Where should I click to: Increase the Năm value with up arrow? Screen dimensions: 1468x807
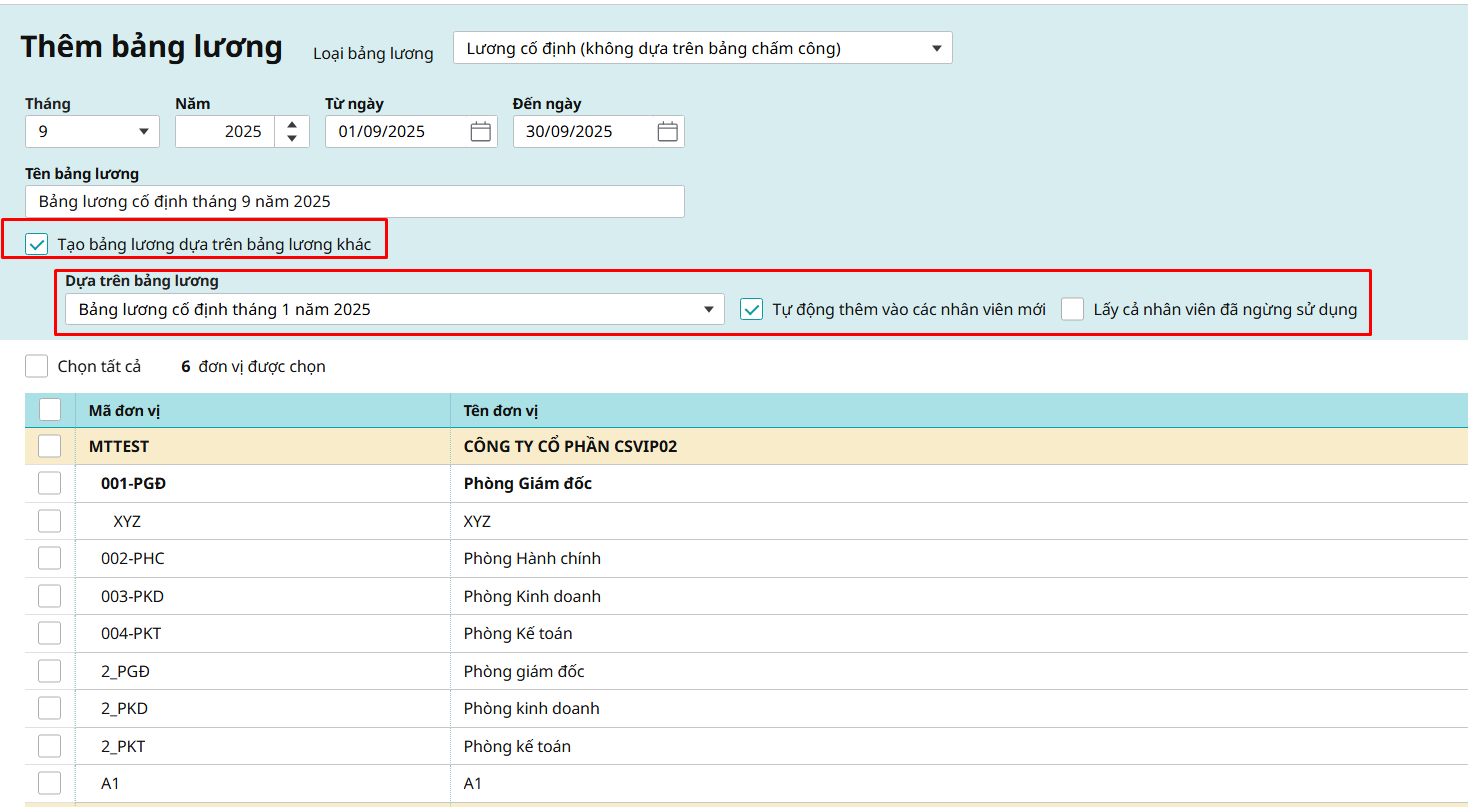click(291, 124)
